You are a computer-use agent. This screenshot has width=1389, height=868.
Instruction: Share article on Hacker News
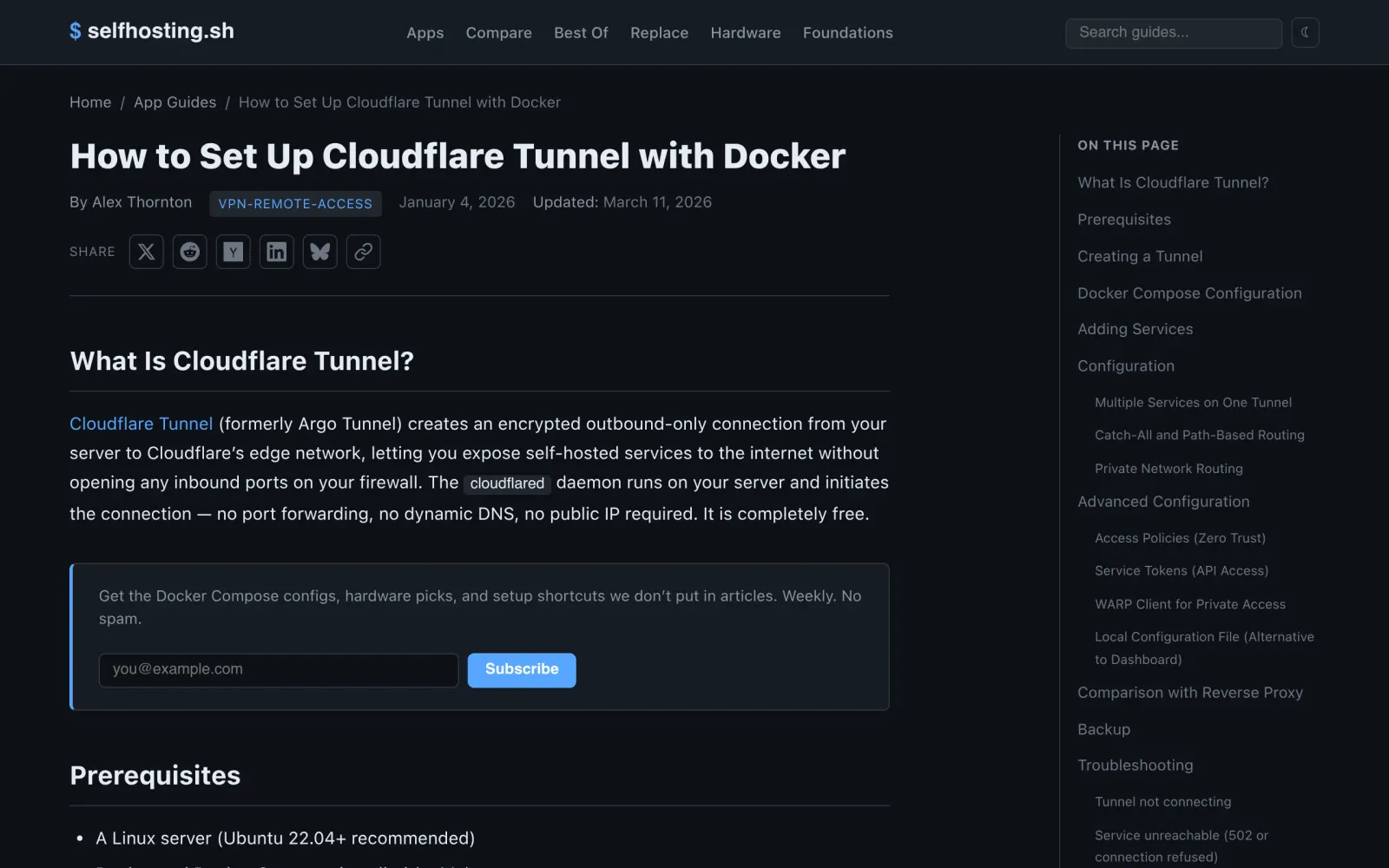233,252
